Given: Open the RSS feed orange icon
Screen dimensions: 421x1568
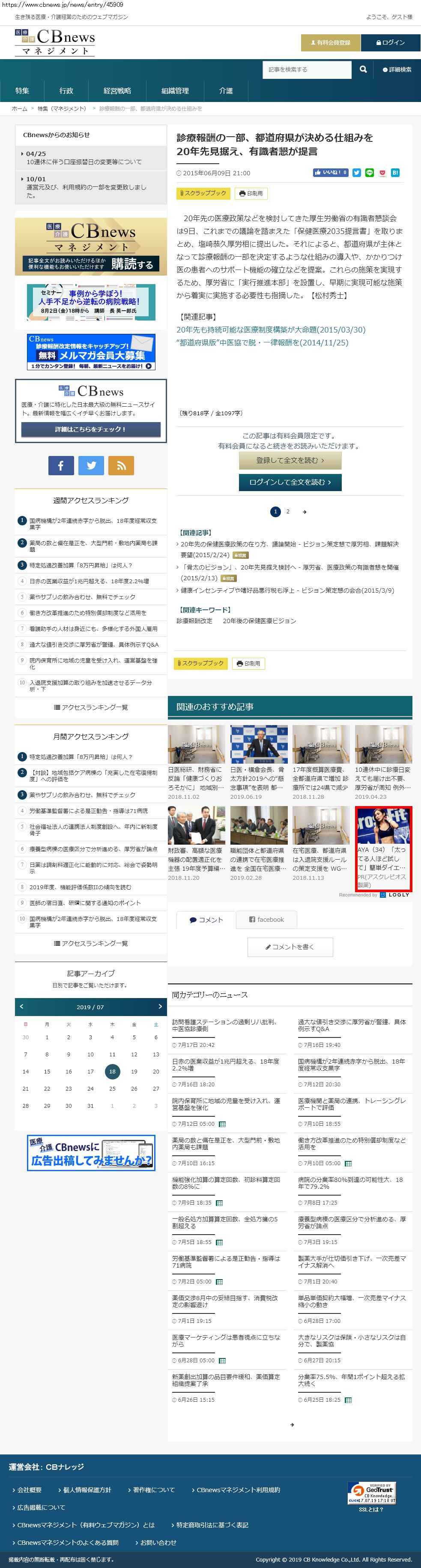Looking at the screenshot, I should [x=121, y=466].
